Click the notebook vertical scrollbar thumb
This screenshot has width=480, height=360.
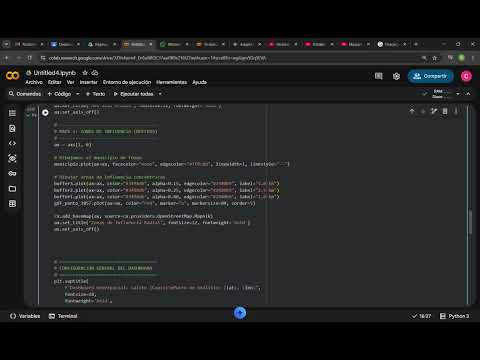click(x=470, y=222)
